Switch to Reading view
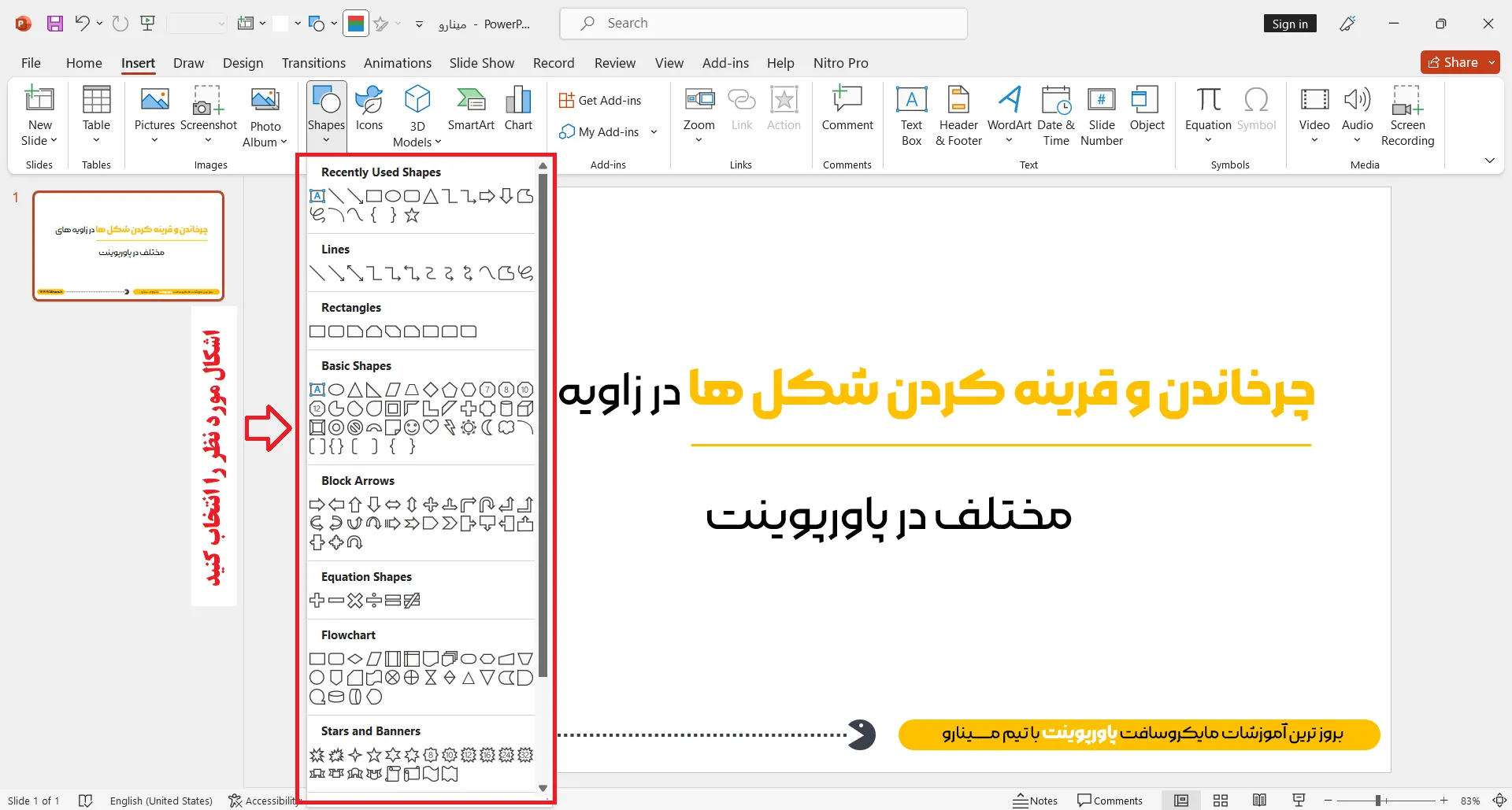 pyautogui.click(x=1259, y=801)
